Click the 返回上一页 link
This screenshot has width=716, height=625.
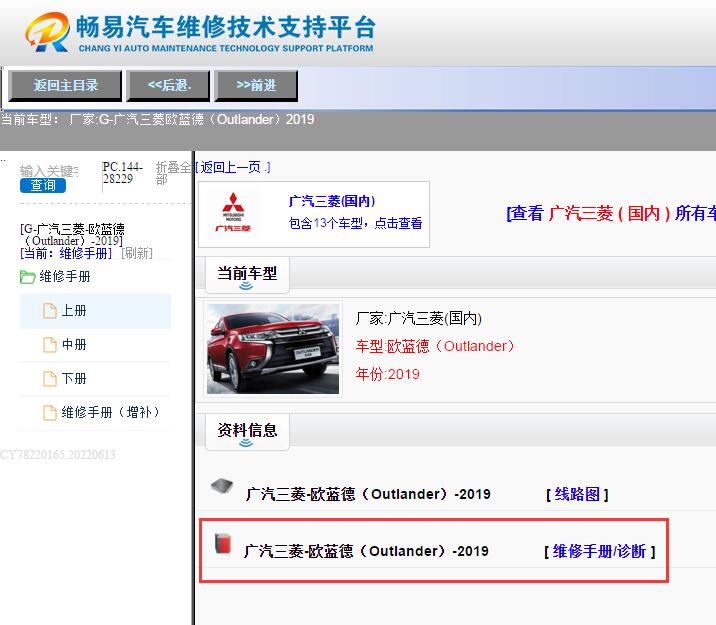point(233,168)
